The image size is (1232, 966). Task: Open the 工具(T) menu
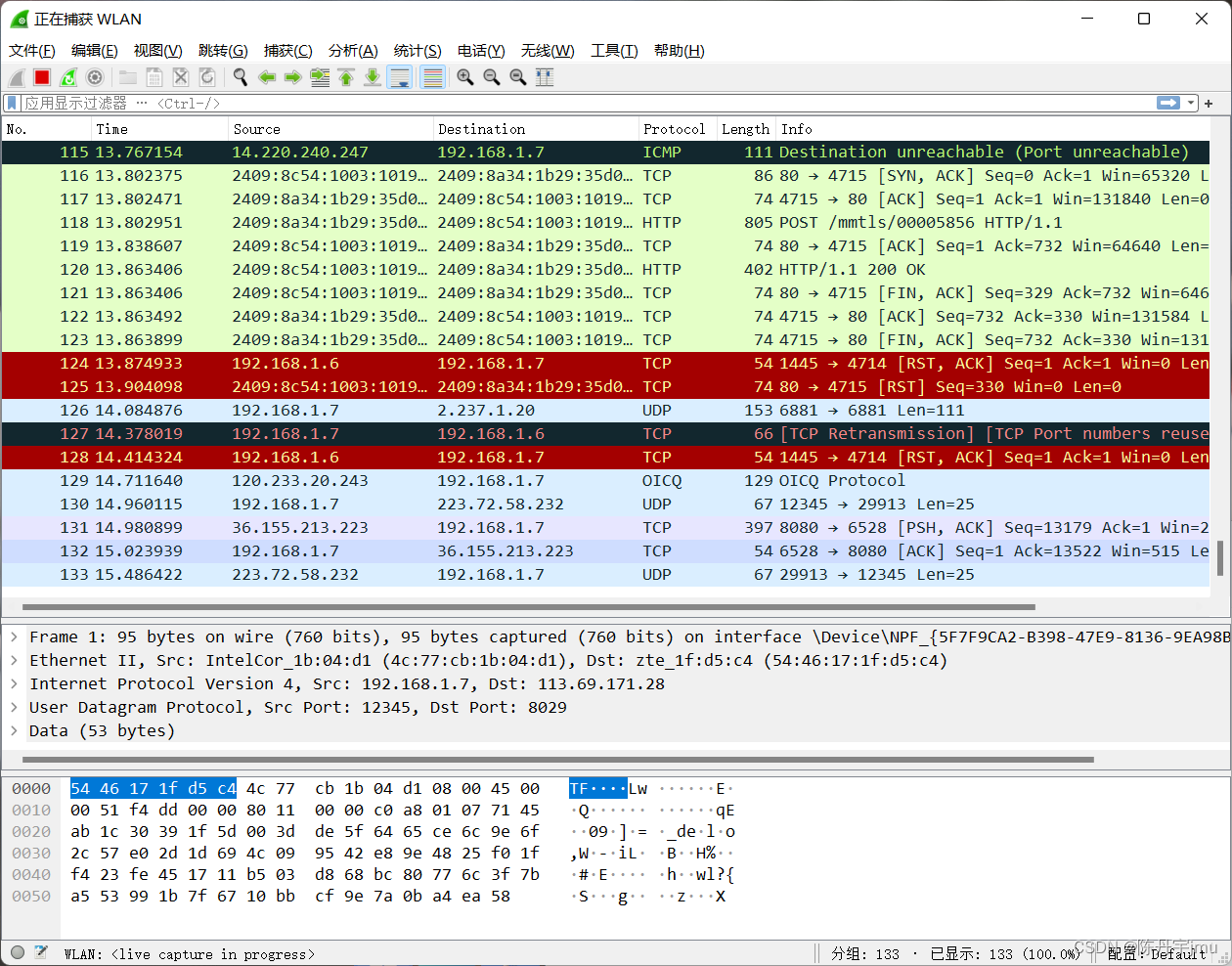point(614,51)
